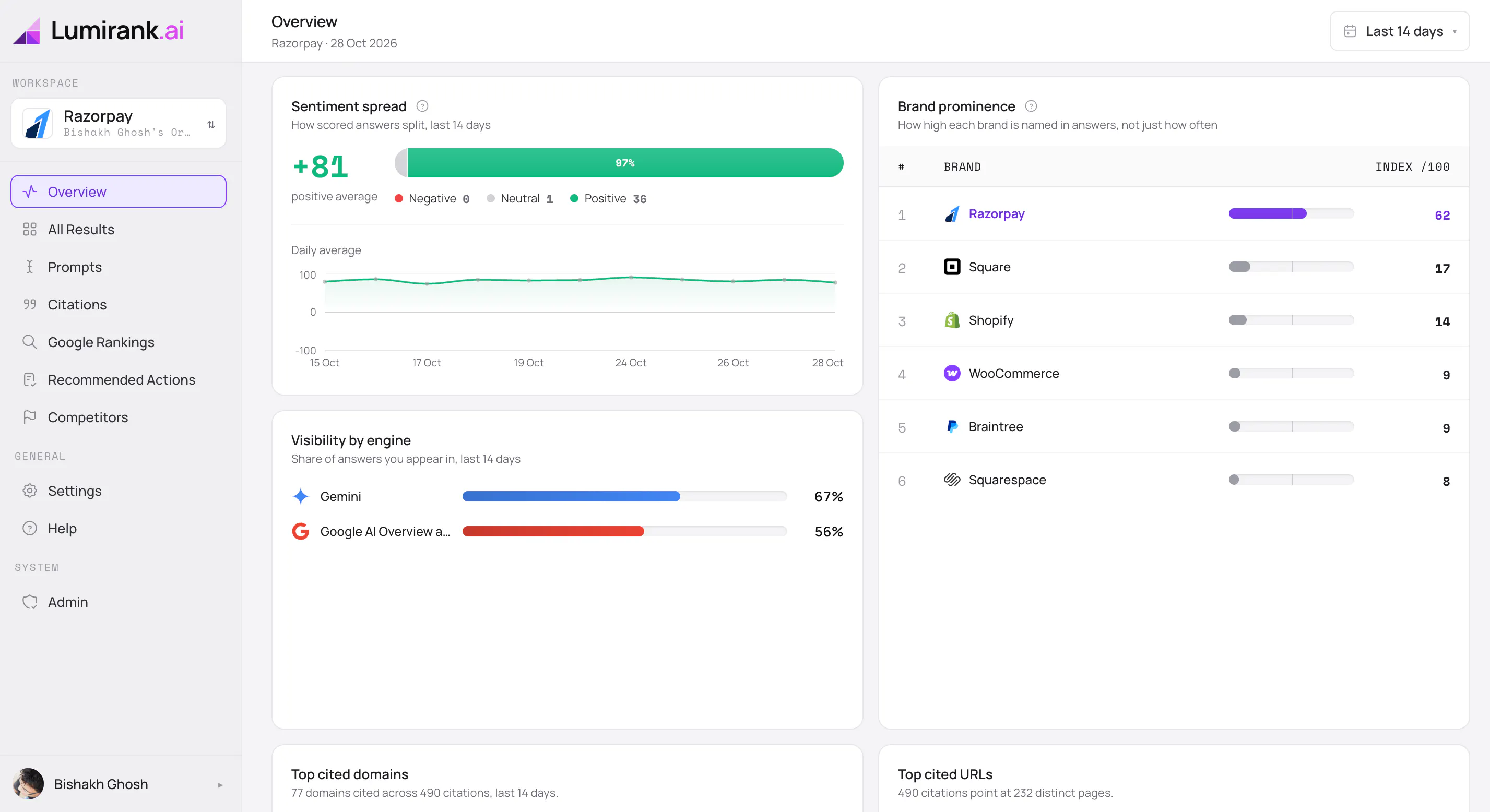The image size is (1490, 812).
Task: Select the 24 Oct chart data point
Action: pyautogui.click(x=631, y=277)
